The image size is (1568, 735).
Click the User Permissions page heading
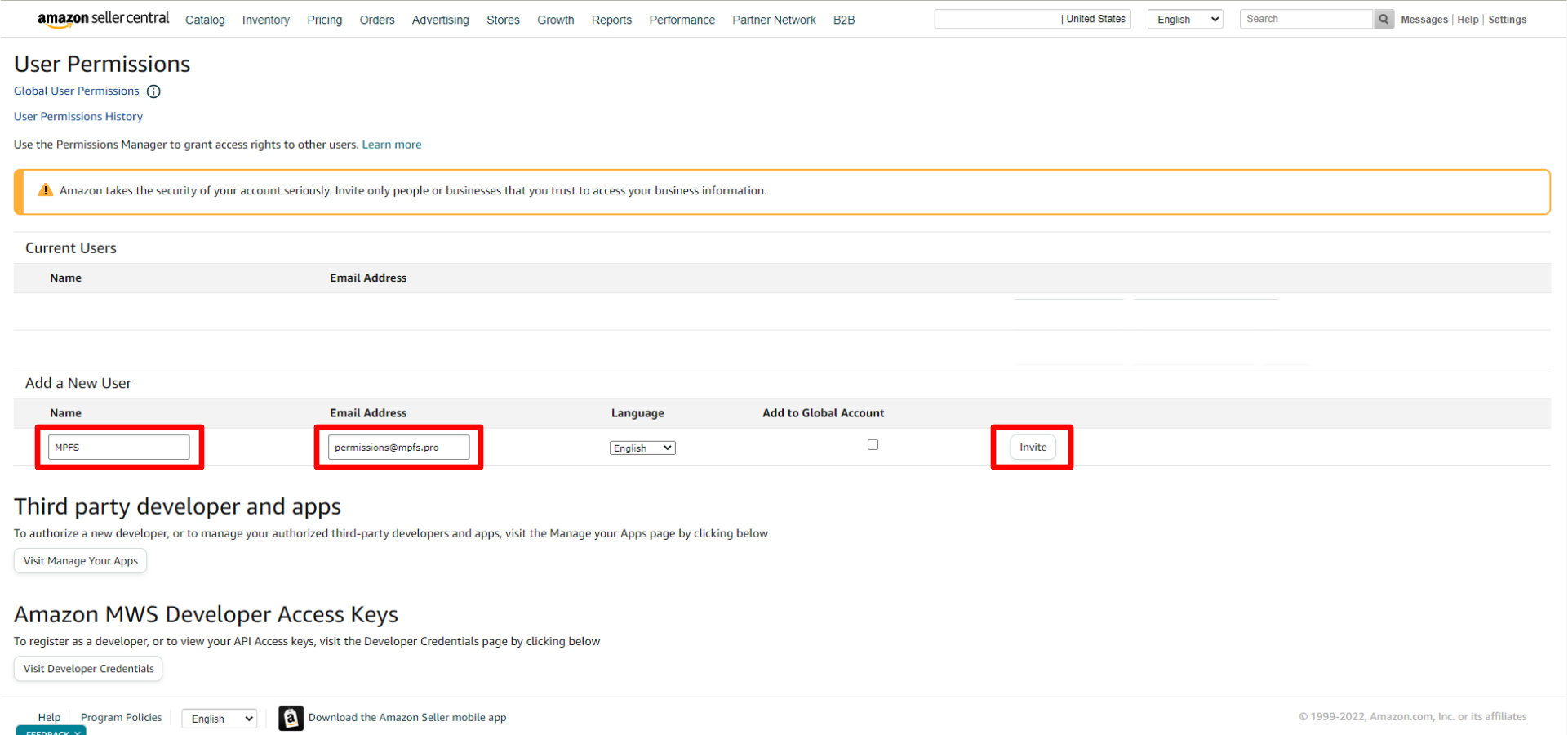pos(102,64)
